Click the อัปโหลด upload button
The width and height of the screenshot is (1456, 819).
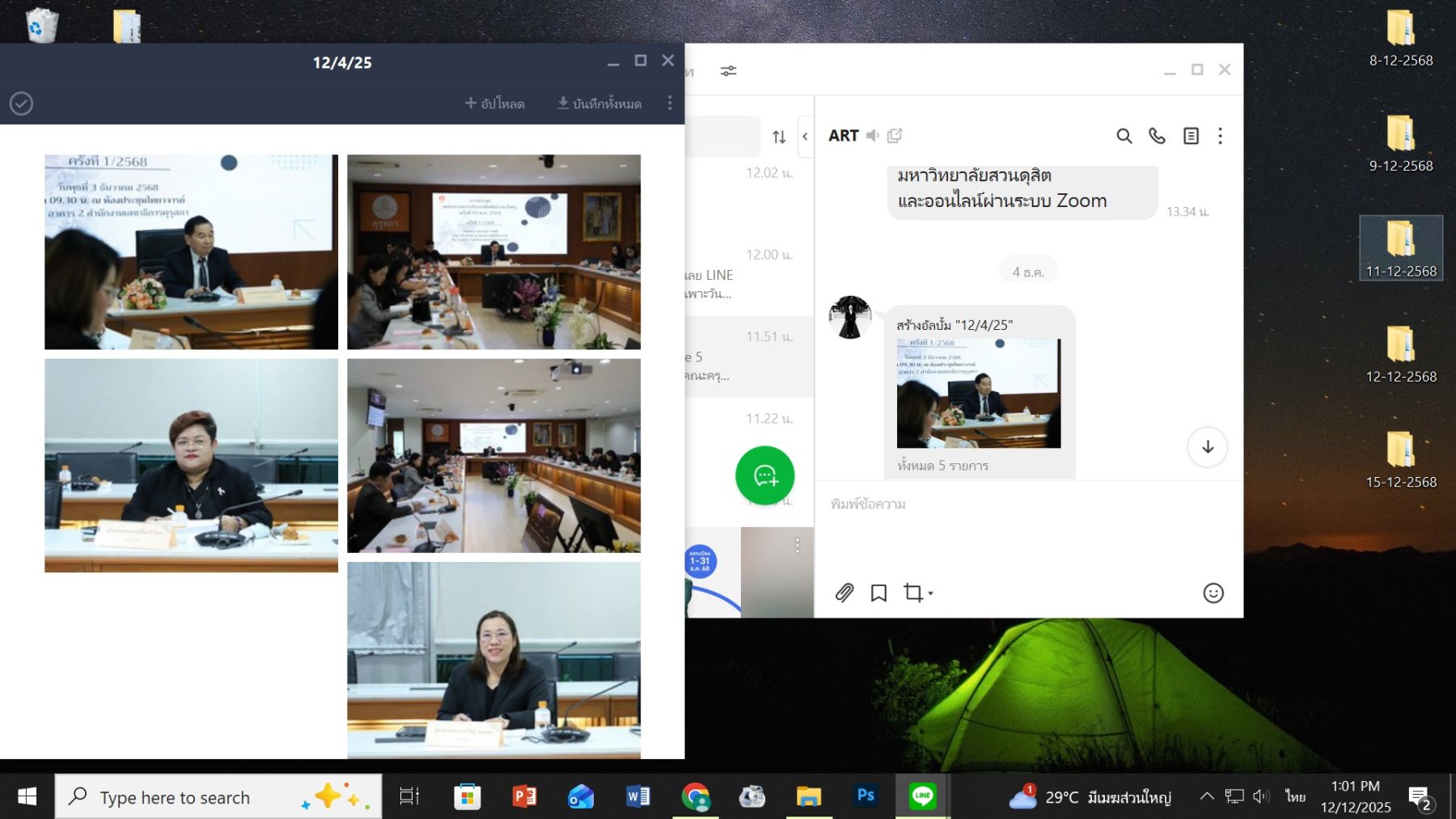[x=494, y=103]
